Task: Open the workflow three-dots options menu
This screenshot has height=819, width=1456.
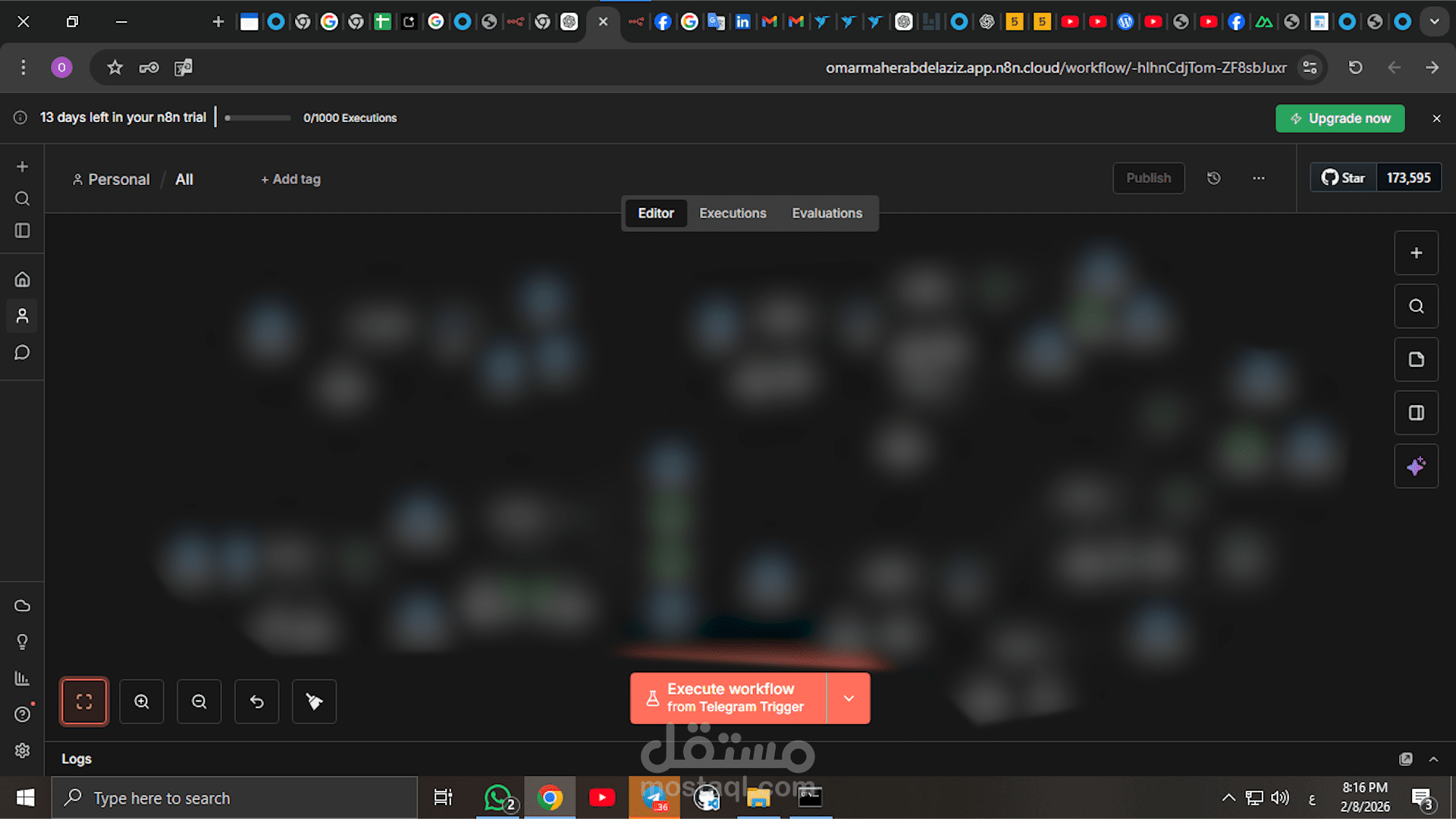Action: [1259, 178]
